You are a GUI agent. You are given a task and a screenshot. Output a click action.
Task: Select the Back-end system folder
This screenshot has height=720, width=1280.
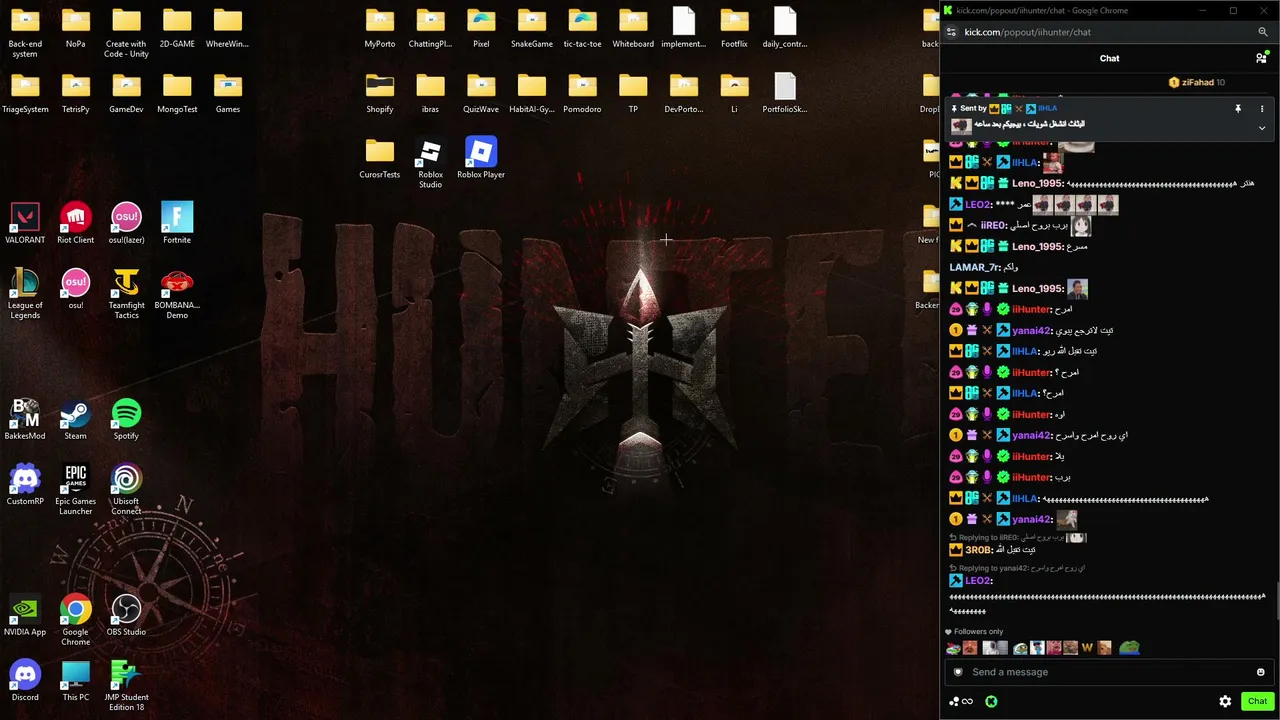point(25,33)
